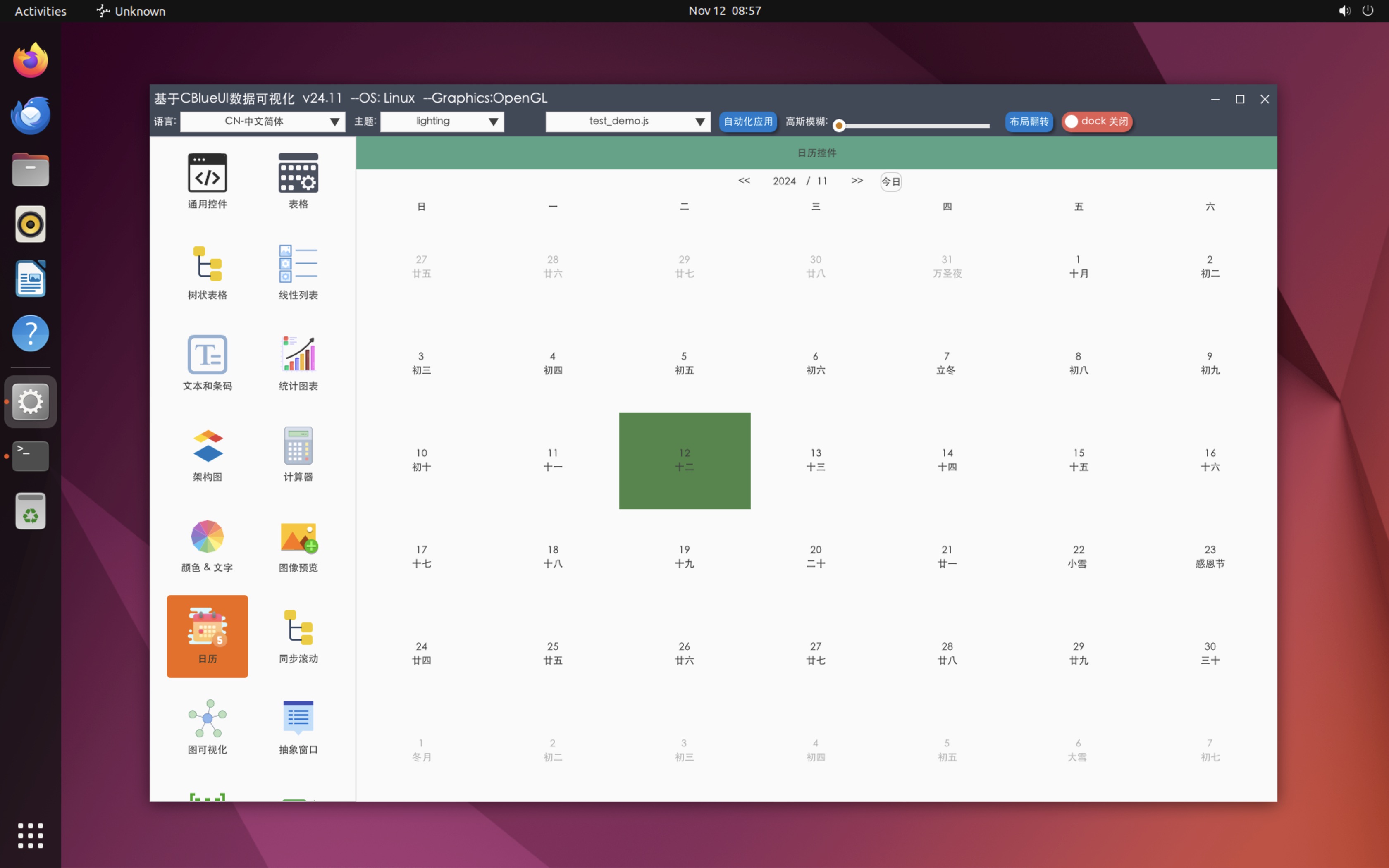The image size is (1389, 868).
Task: Open the Files manager in the dock
Action: [x=31, y=169]
